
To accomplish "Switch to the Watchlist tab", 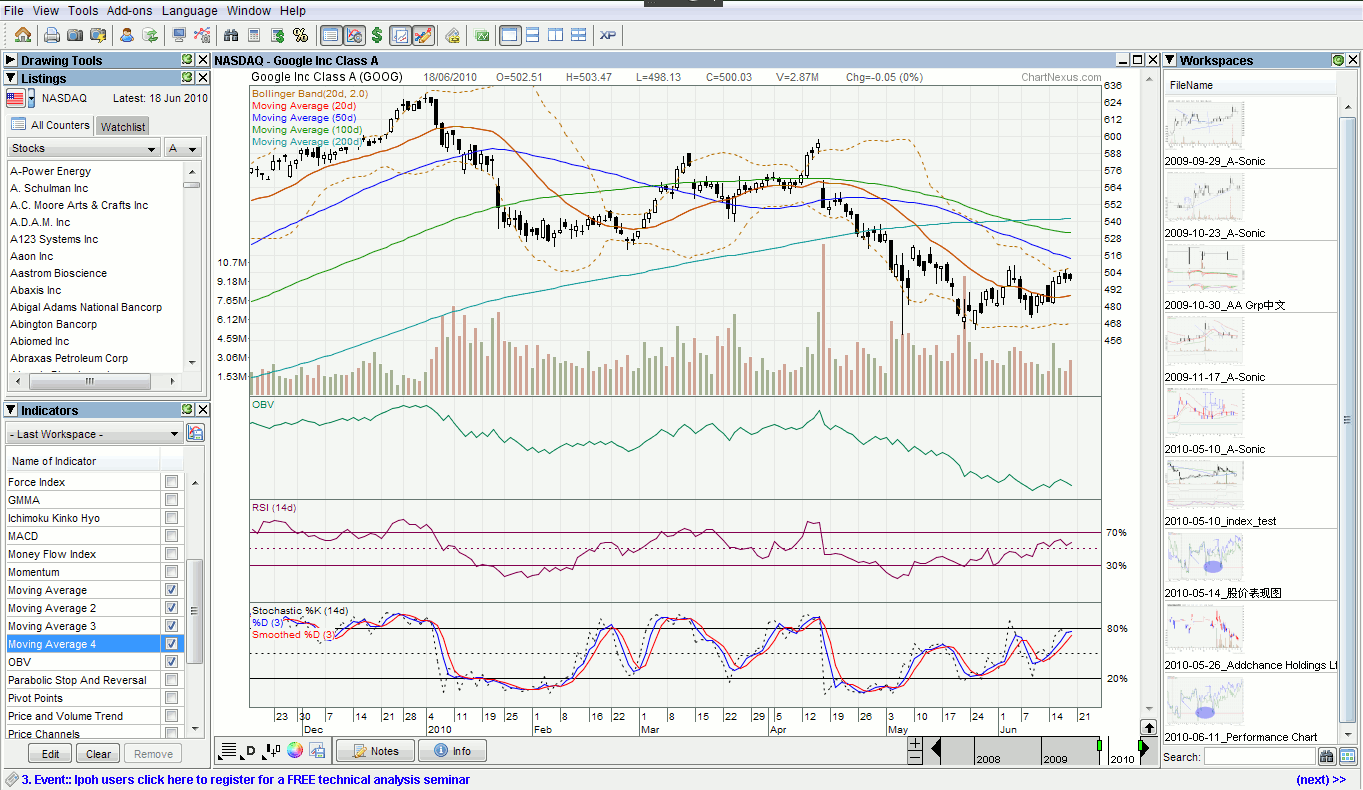I will tap(123, 126).
